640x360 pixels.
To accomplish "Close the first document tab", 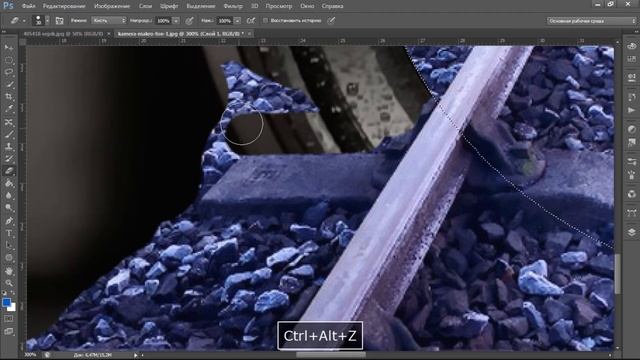I will coord(109,33).
